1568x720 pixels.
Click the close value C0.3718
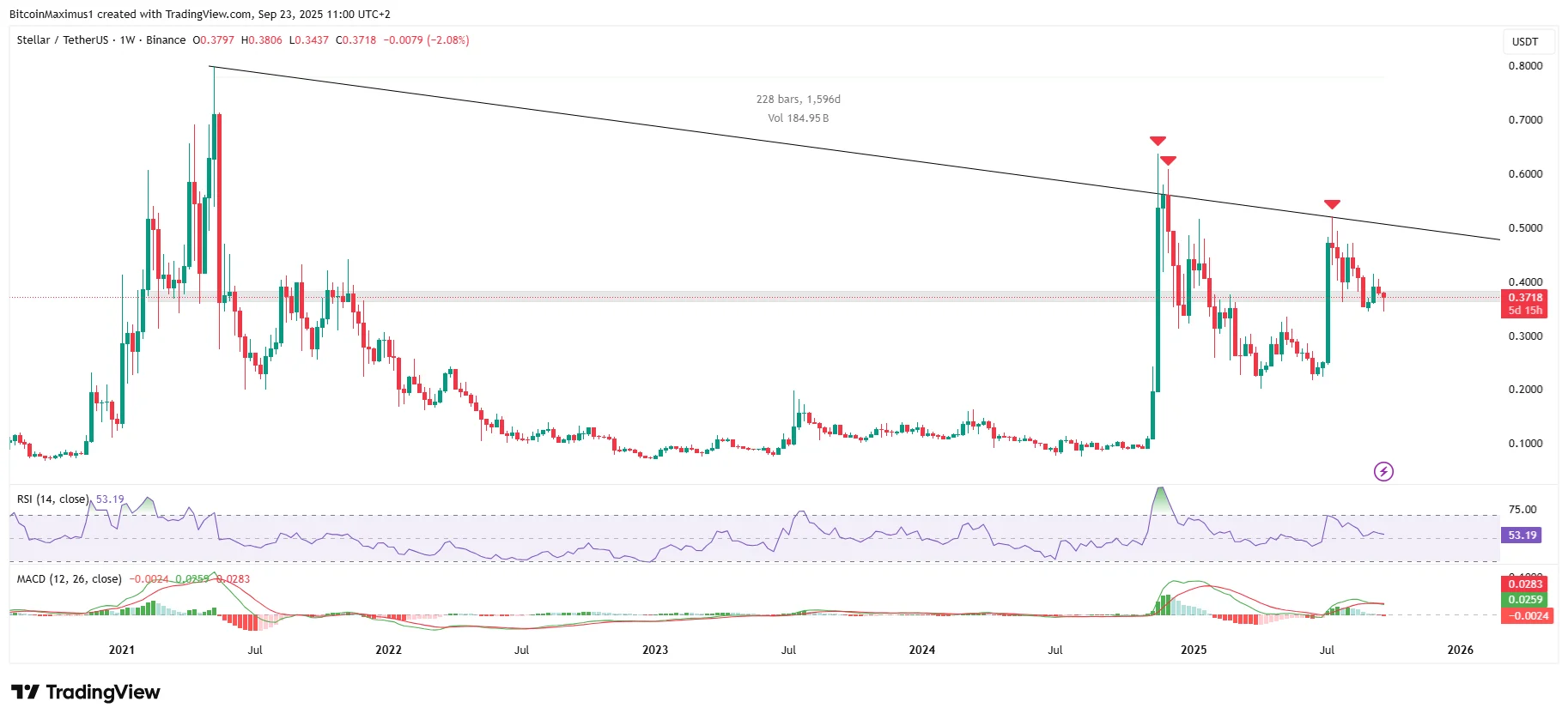(x=356, y=39)
